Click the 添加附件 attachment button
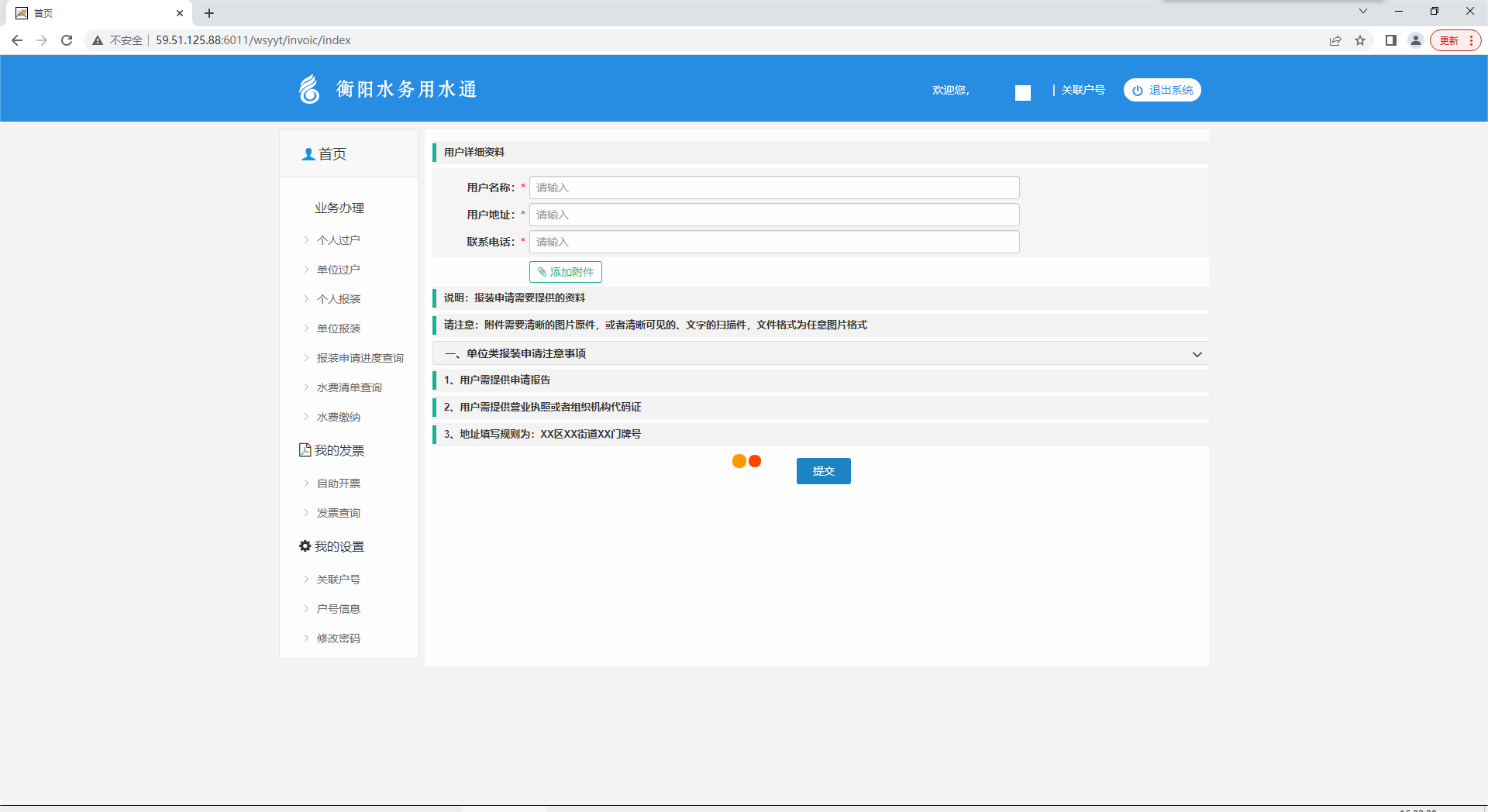Screen dimensions: 1488x812 point(566,272)
